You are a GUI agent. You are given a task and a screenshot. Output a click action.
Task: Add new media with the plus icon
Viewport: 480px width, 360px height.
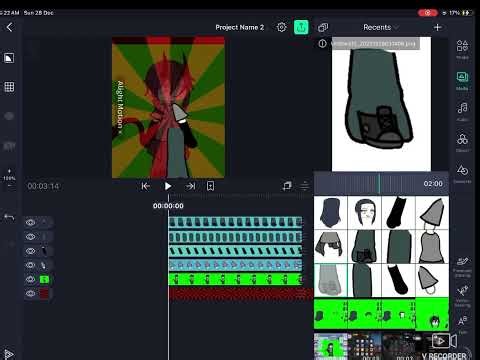[438, 27]
